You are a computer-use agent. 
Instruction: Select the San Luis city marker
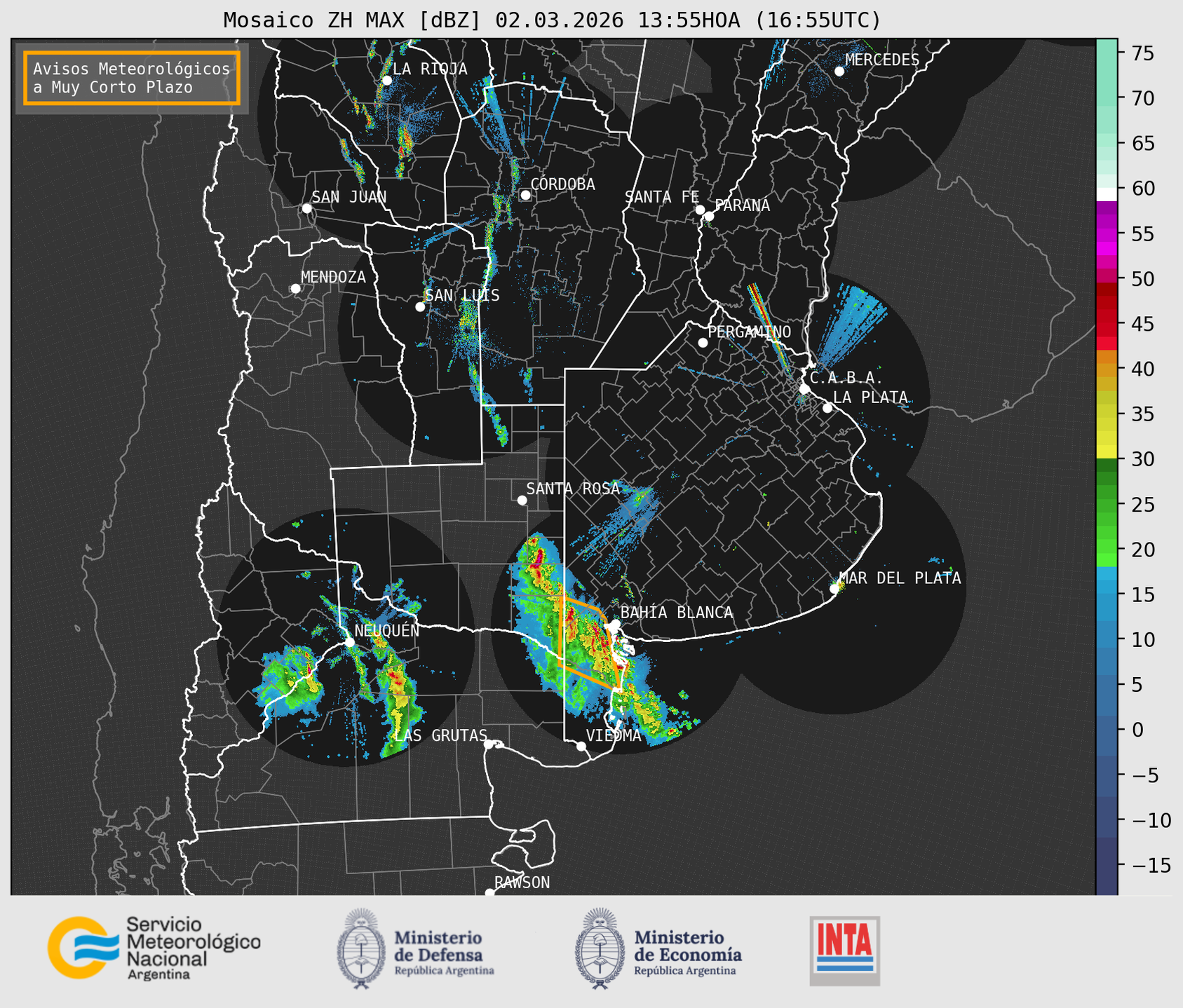420,306
